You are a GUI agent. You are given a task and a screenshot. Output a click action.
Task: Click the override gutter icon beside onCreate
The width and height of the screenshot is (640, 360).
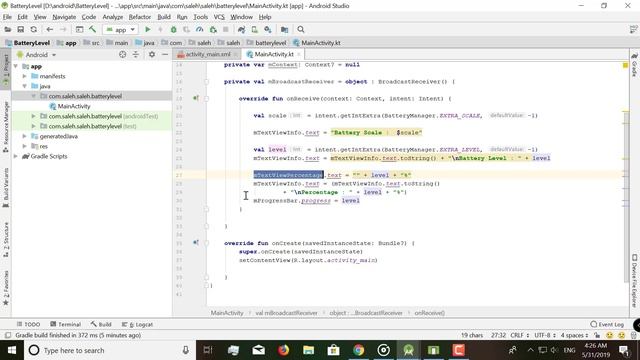pos(196,242)
